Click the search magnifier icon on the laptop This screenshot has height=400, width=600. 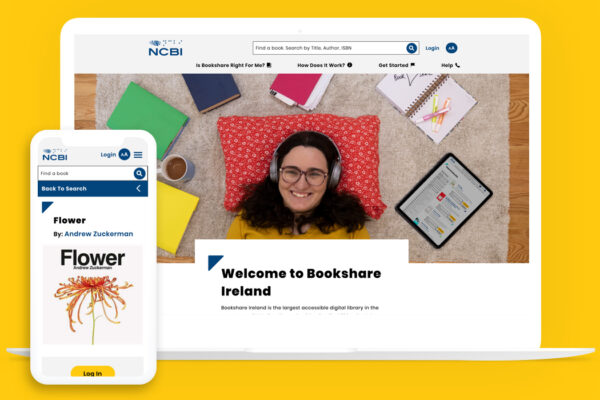pyautogui.click(x=411, y=48)
